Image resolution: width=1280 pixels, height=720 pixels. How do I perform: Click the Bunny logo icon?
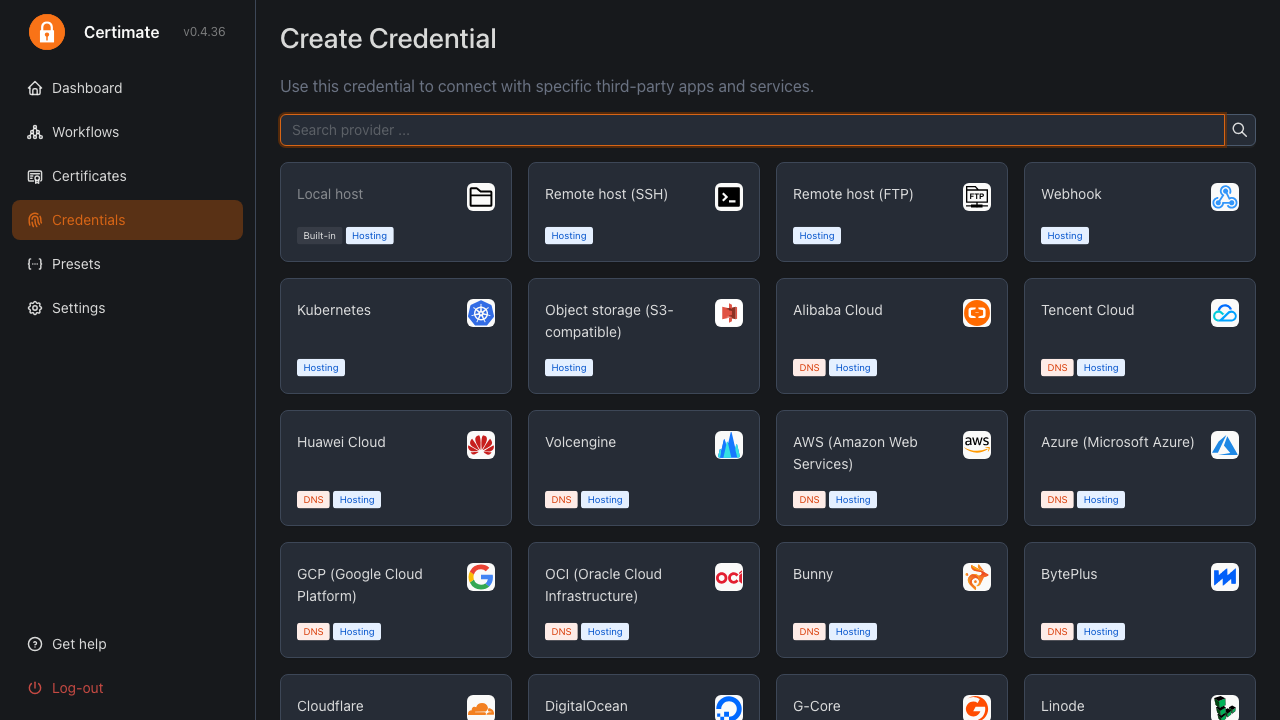pos(977,577)
